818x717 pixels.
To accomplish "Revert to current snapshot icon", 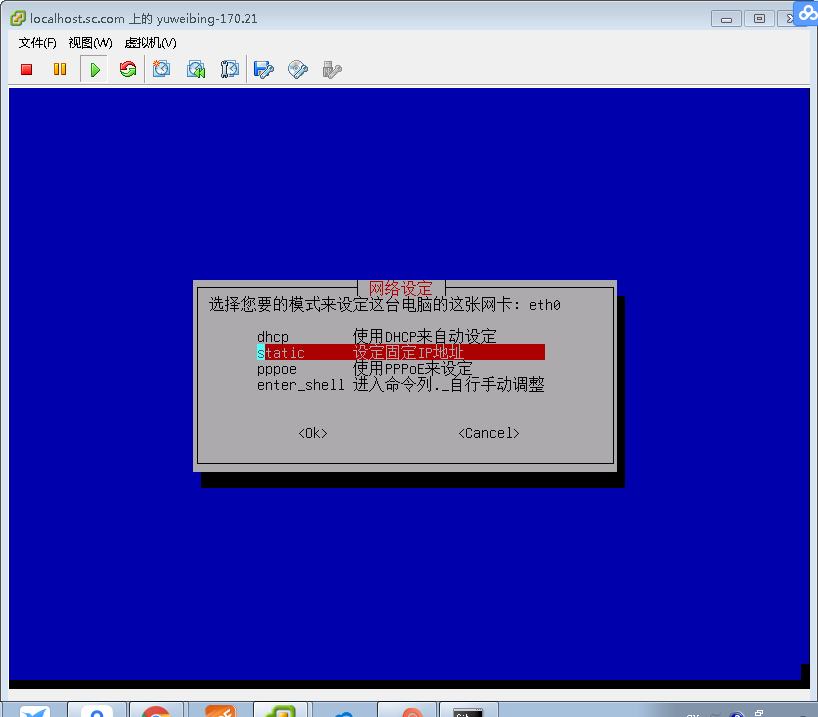I will [x=196, y=69].
